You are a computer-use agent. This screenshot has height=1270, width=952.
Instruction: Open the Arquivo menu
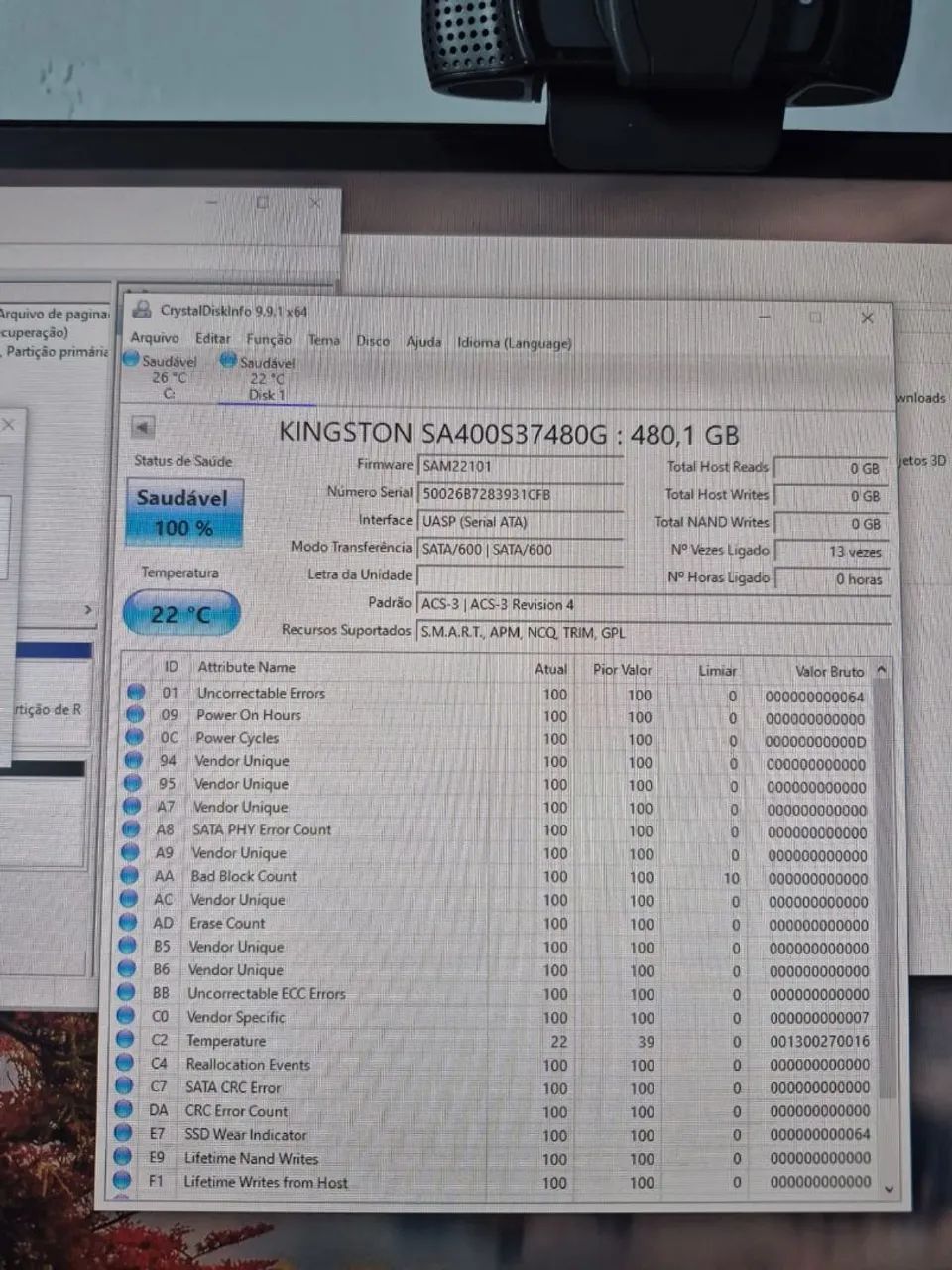pyautogui.click(x=155, y=338)
